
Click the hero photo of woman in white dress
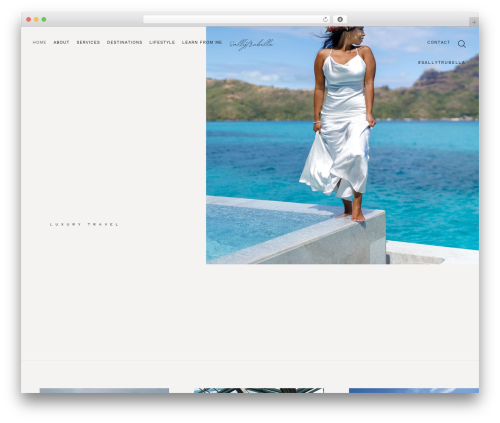342,145
